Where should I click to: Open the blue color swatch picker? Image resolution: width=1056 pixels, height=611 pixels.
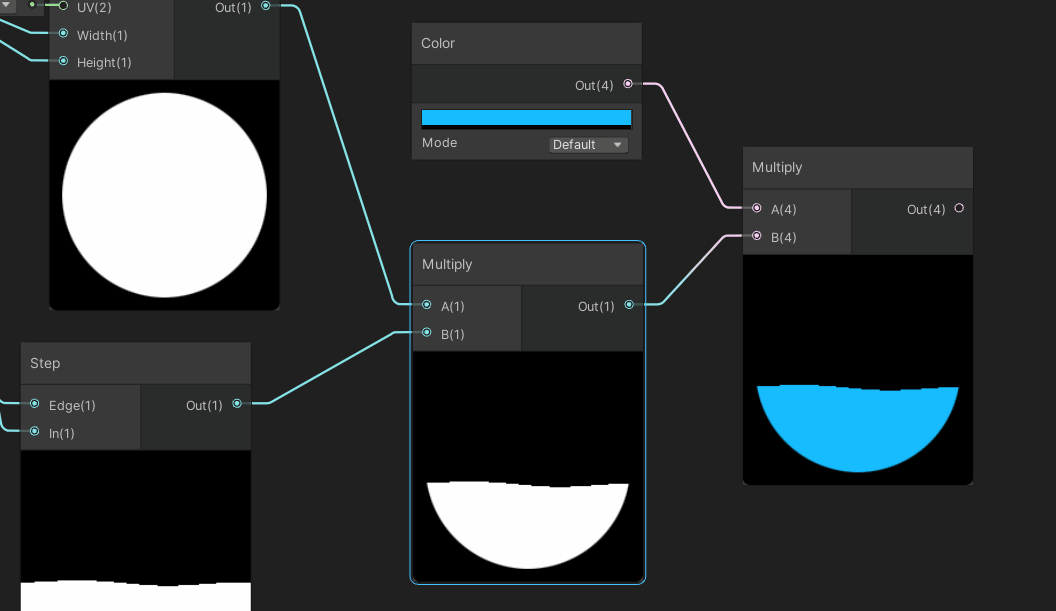527,118
